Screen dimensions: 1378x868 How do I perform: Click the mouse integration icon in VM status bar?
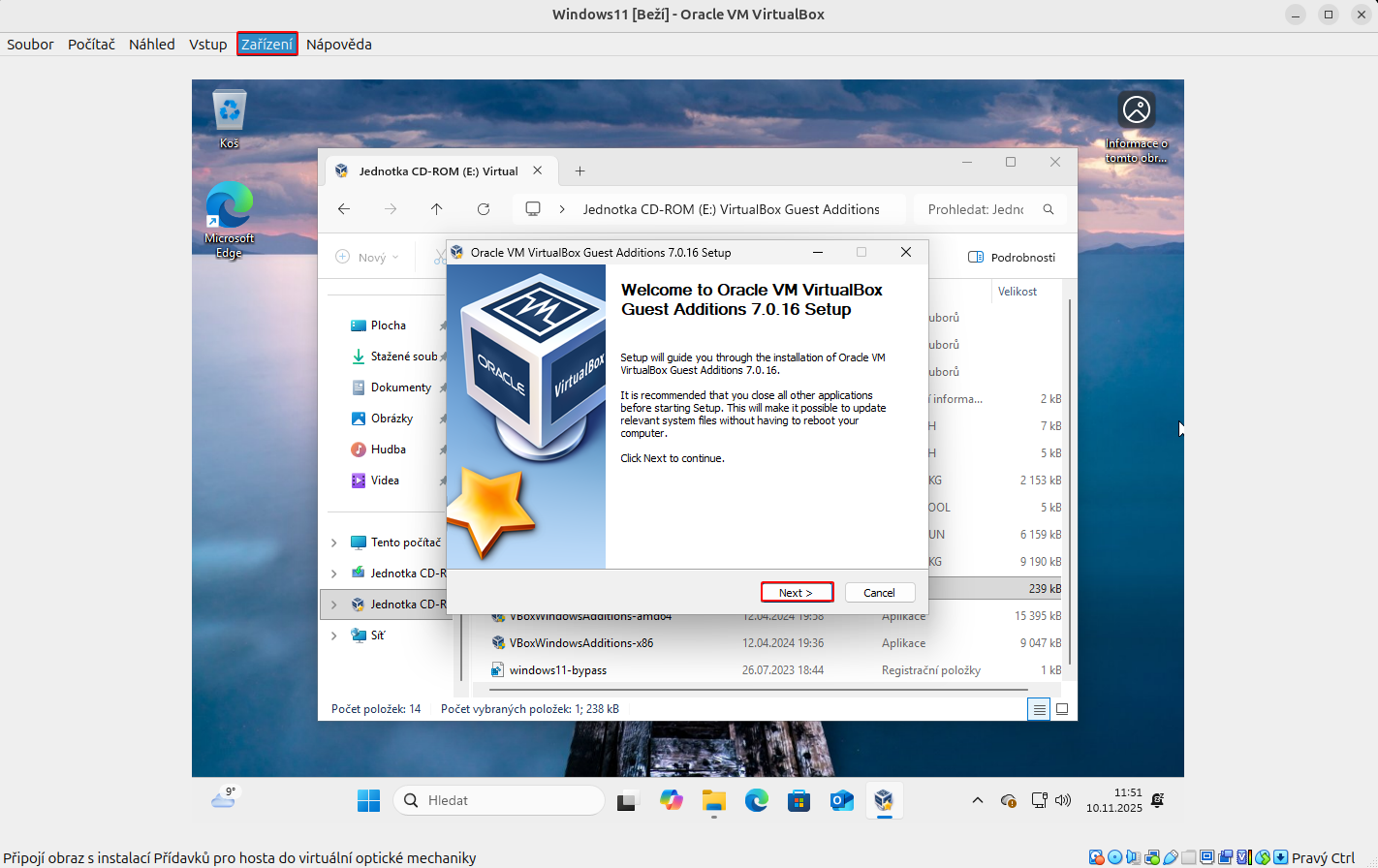tap(1262, 857)
